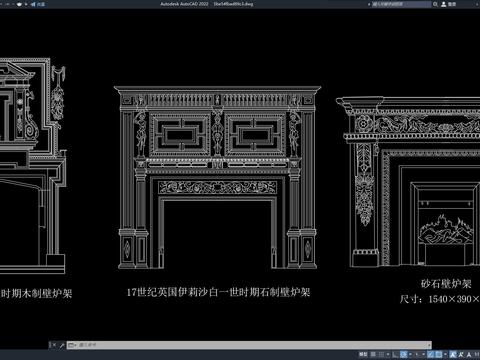Select the '时期木制壁炉架' caption on the left
Screen dimensions: 480x360
36,294
